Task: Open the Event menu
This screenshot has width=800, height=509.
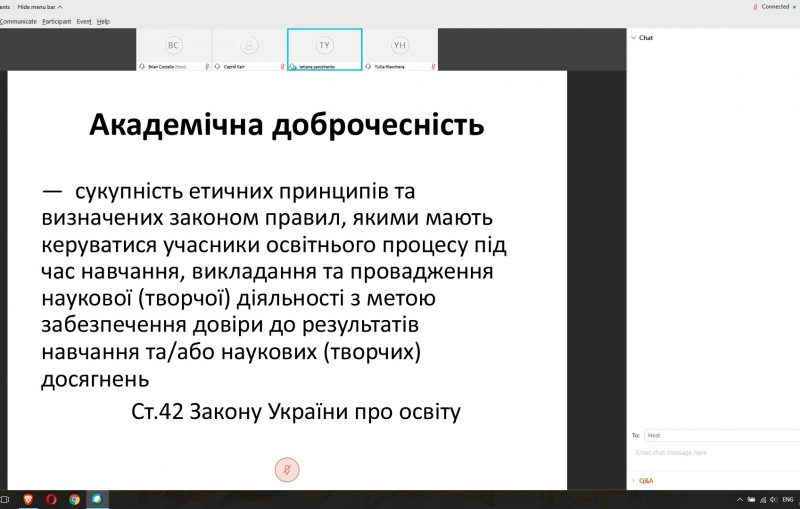Action: coord(84,21)
